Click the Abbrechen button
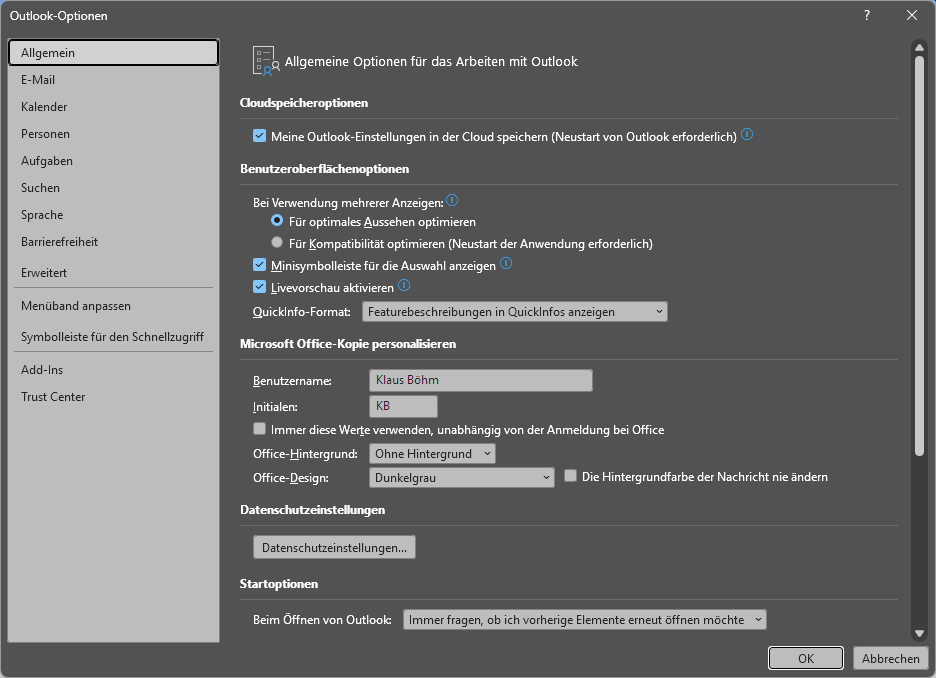Viewport: 936px width, 678px height. point(890,658)
